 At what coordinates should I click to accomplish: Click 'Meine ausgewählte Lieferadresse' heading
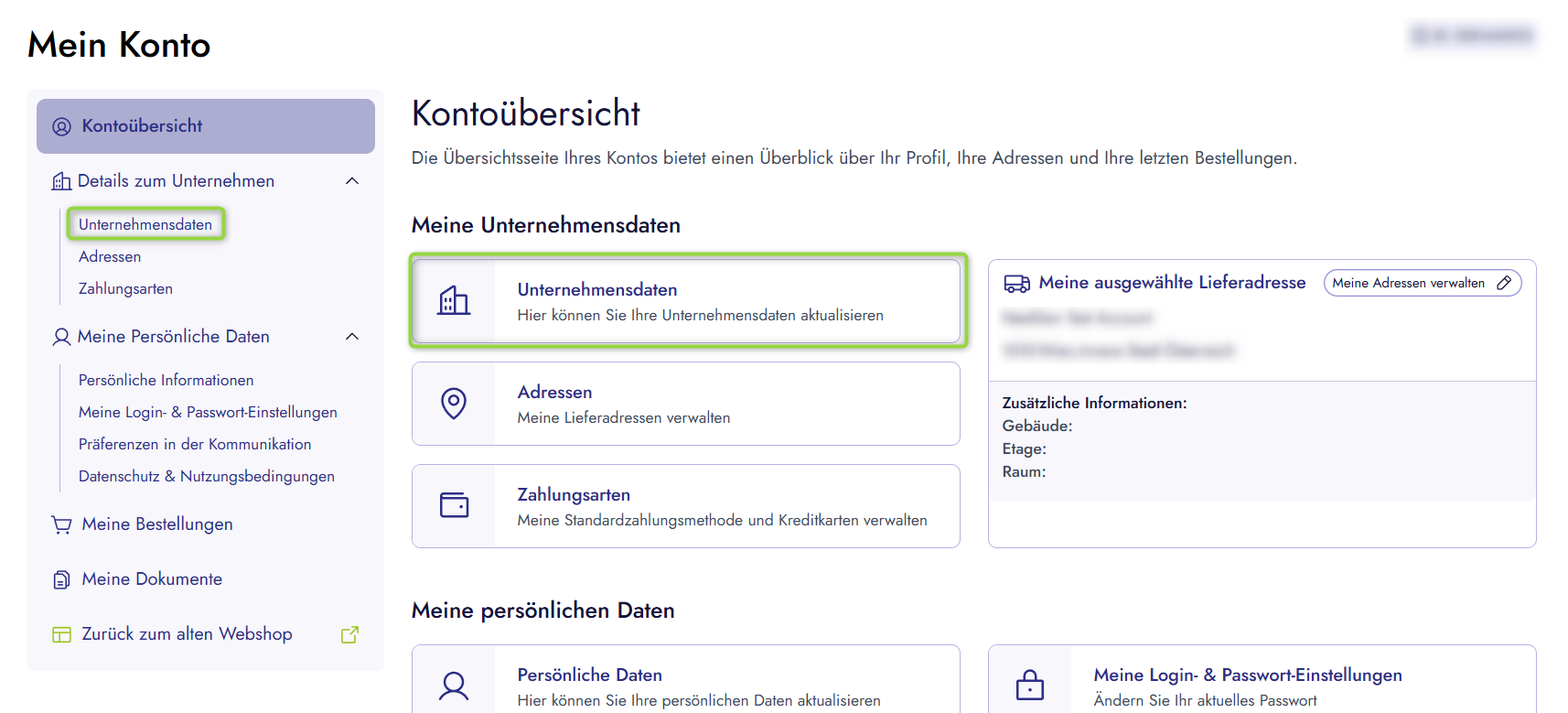[x=1173, y=283]
